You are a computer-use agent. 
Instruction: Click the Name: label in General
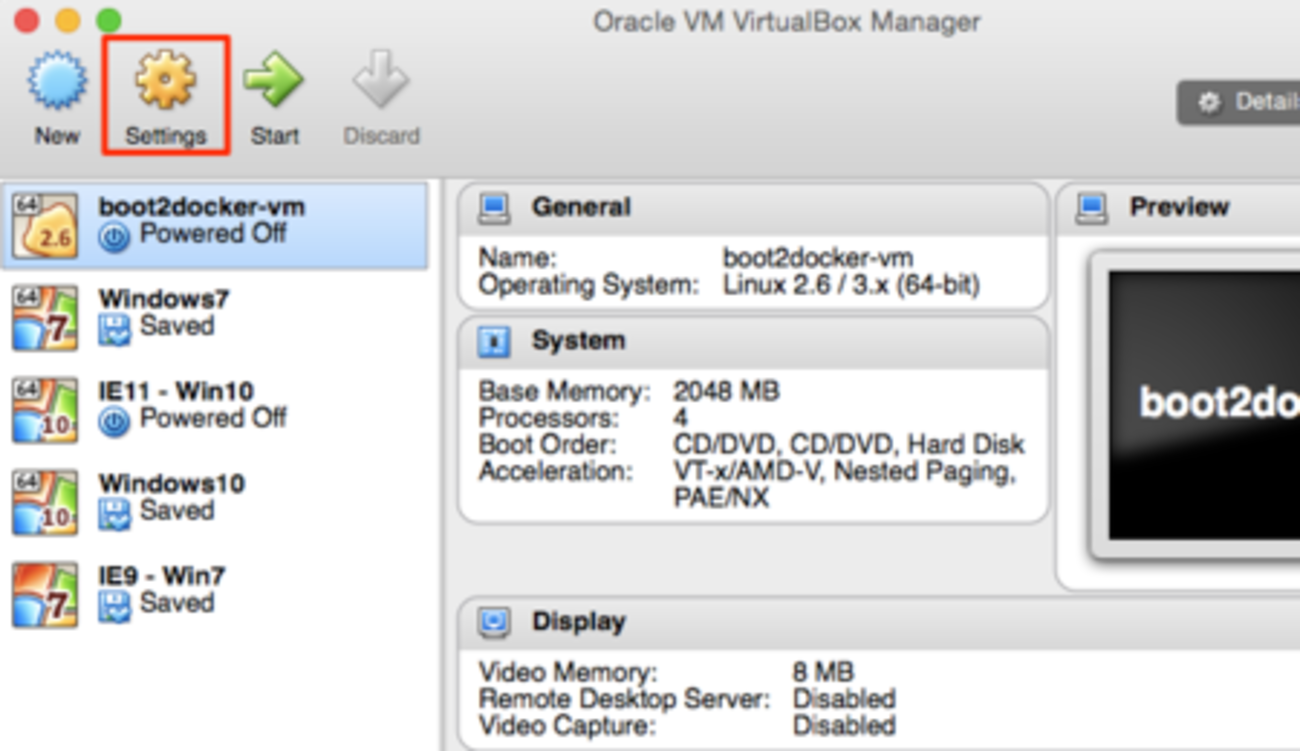[517, 258]
